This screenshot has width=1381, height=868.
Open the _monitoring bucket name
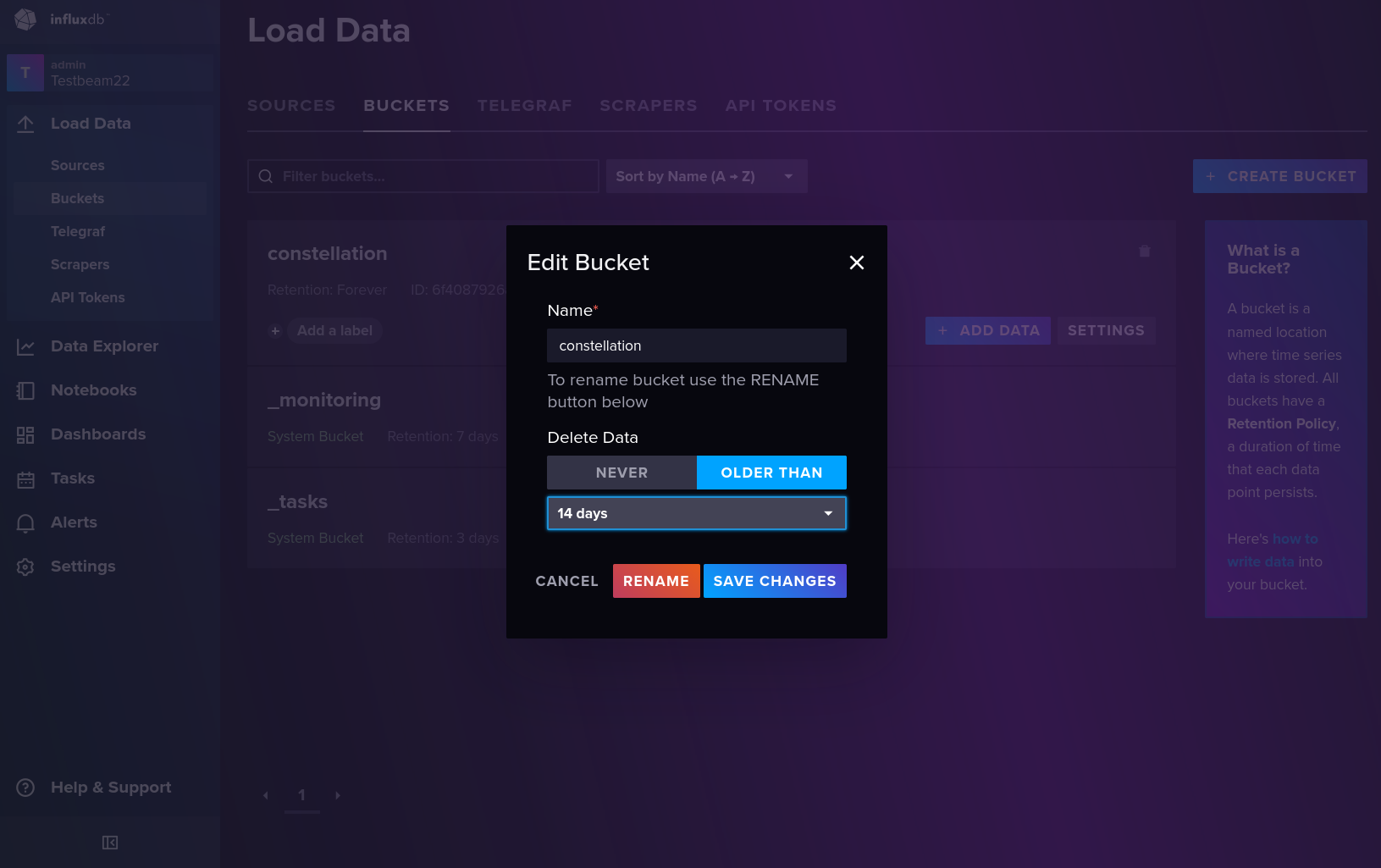(324, 401)
